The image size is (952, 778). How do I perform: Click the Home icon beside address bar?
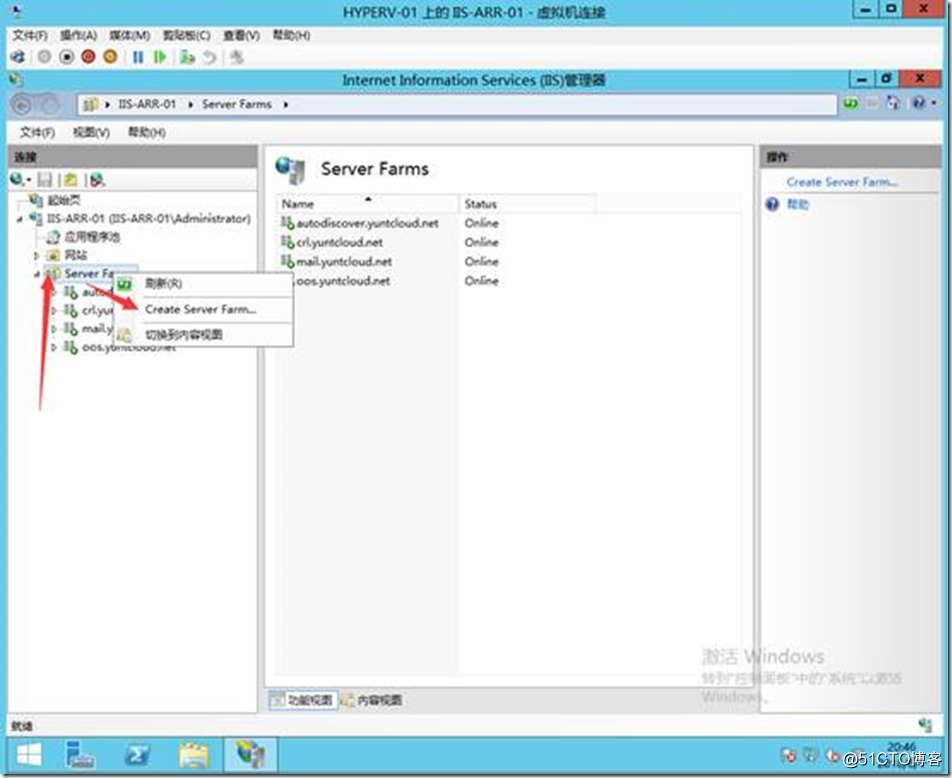tap(893, 104)
